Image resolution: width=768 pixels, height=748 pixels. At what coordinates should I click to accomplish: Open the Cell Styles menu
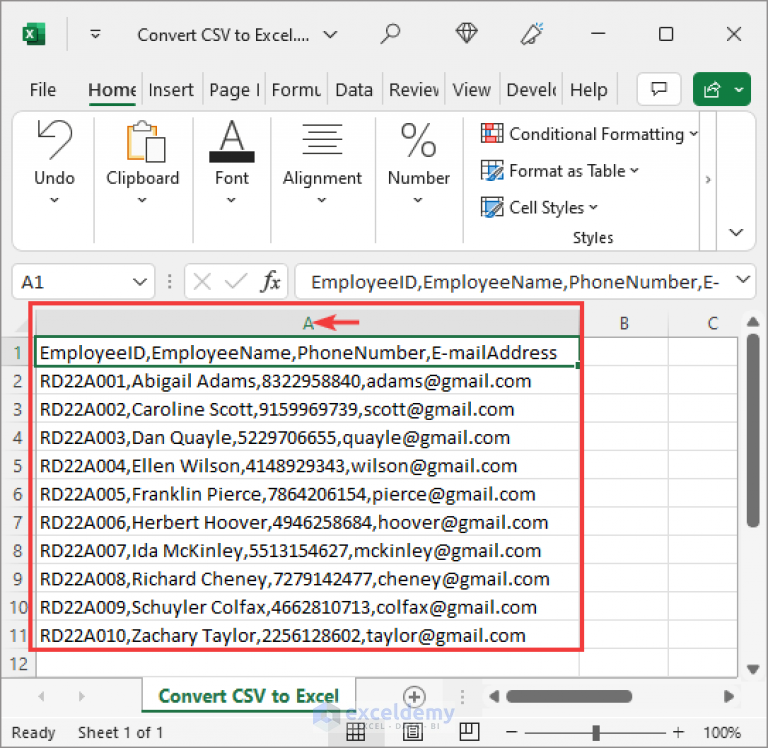click(x=539, y=207)
